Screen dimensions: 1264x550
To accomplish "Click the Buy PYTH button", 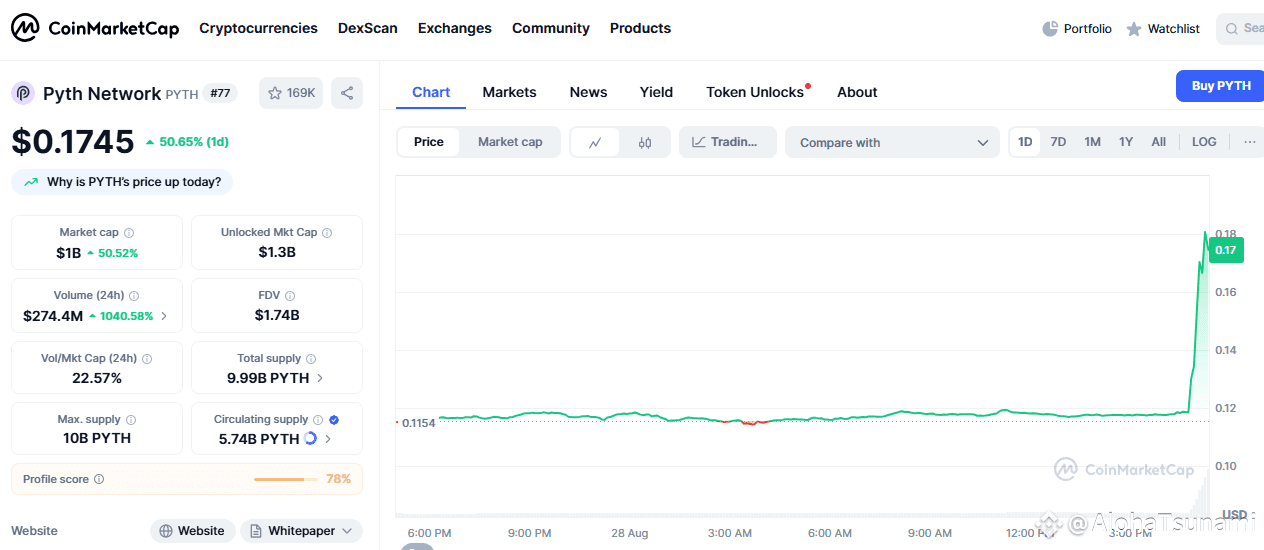I will click(1221, 86).
